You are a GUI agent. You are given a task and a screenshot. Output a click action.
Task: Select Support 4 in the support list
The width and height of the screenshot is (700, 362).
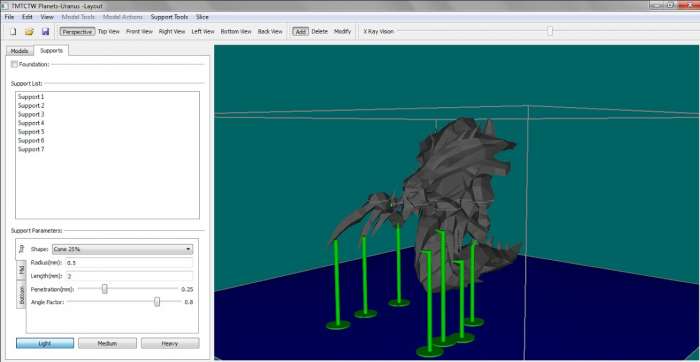point(31,123)
